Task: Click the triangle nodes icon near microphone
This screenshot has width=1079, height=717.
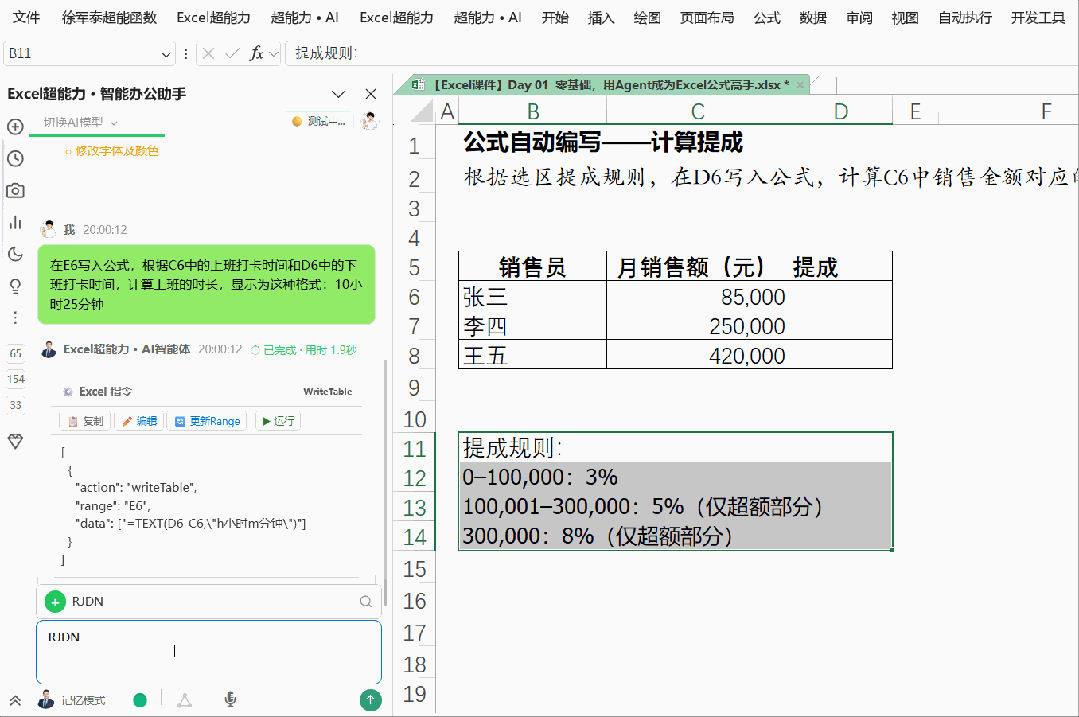Action: (184, 700)
